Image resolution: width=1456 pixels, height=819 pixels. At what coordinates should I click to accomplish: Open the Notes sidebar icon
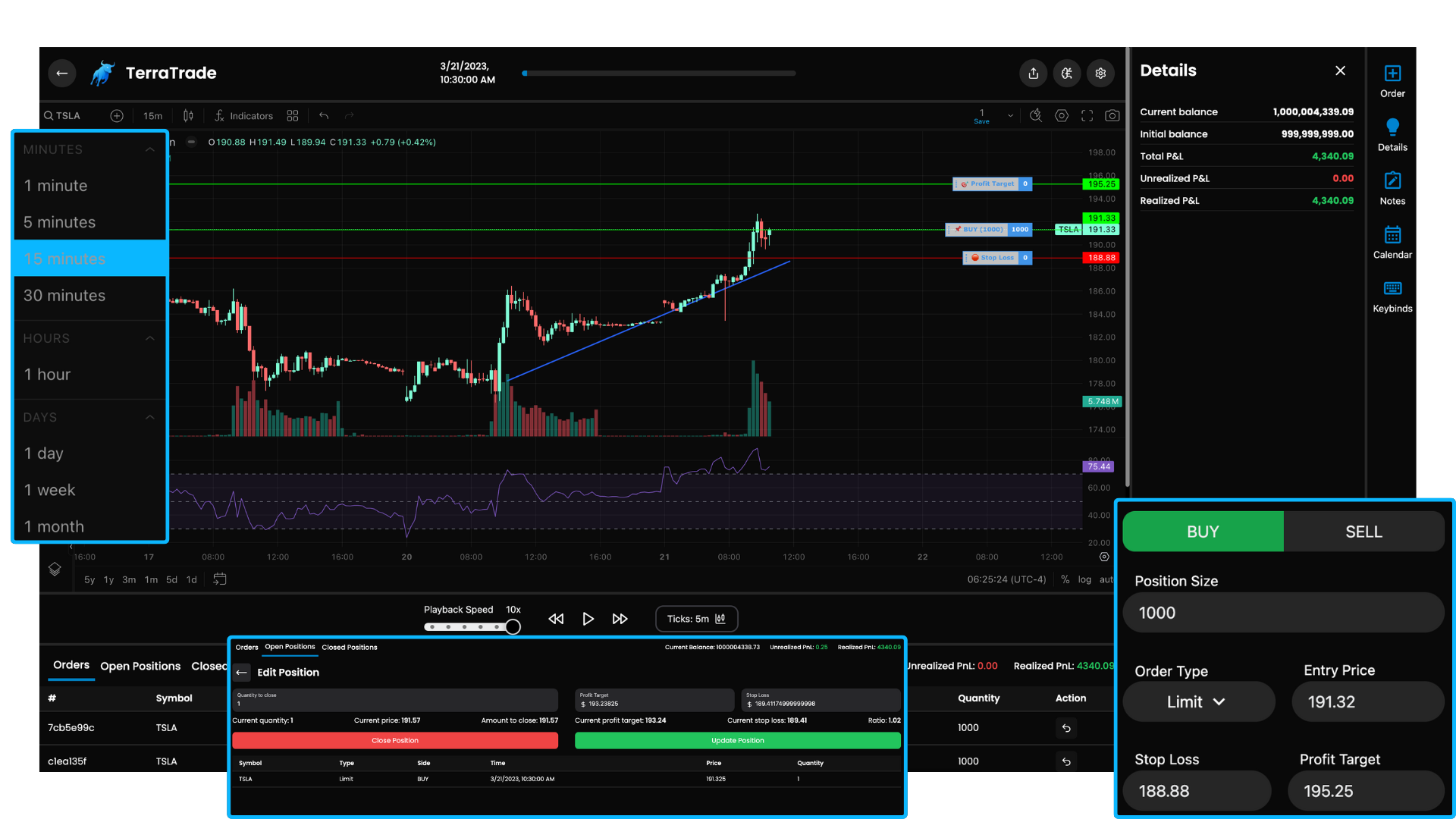click(1392, 181)
